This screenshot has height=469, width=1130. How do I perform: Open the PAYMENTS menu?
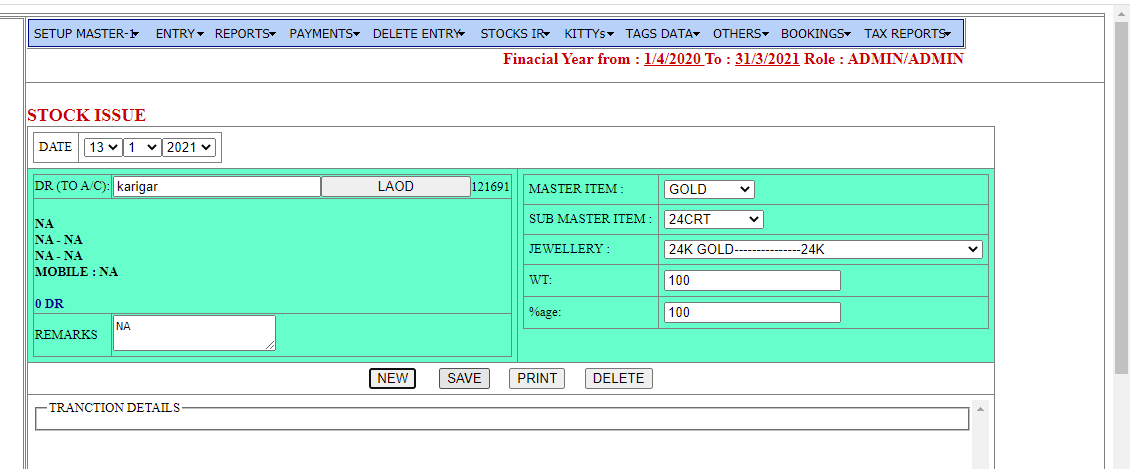[324, 34]
